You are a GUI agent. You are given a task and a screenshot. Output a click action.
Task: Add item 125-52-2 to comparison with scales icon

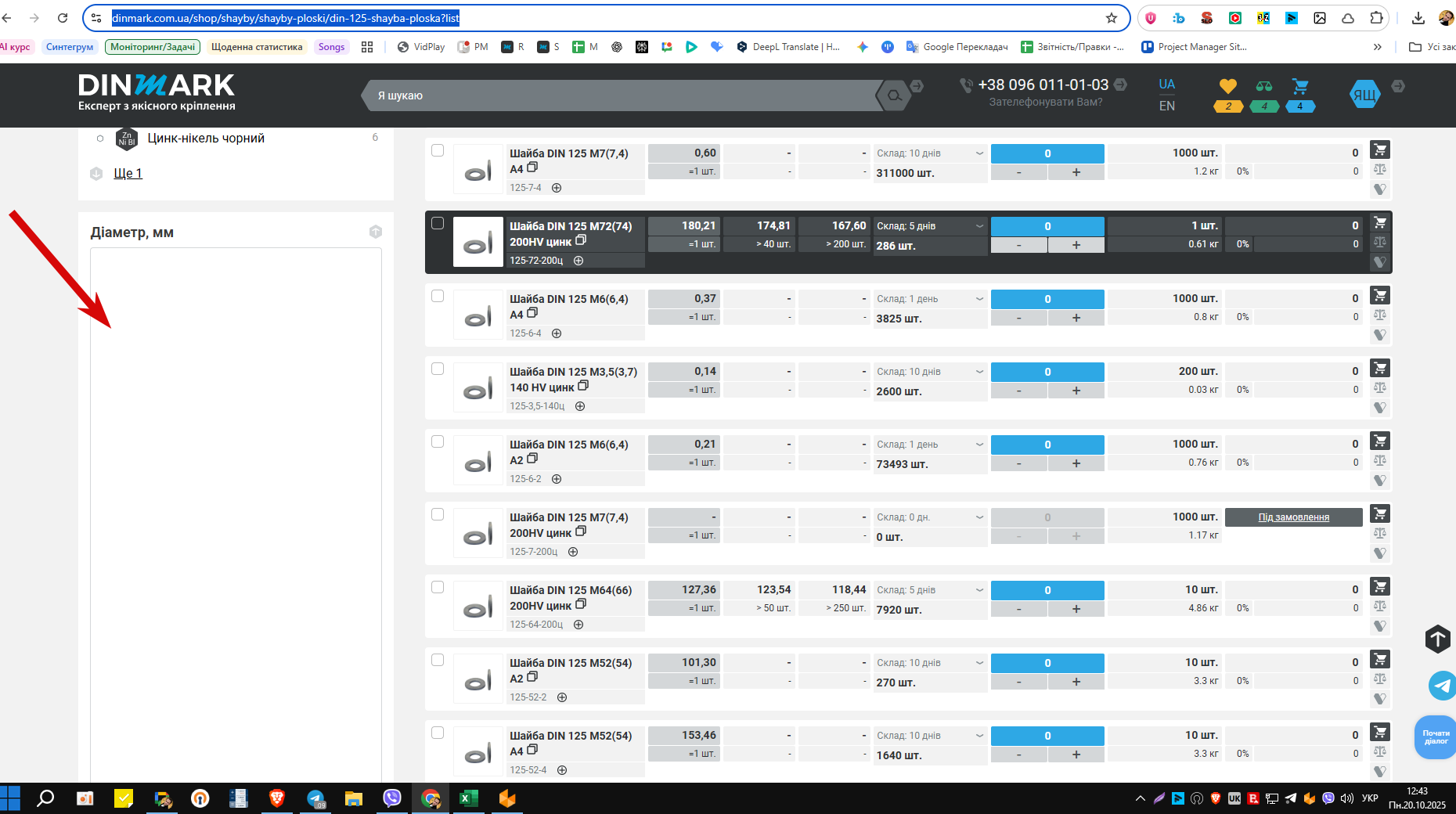click(x=1380, y=679)
